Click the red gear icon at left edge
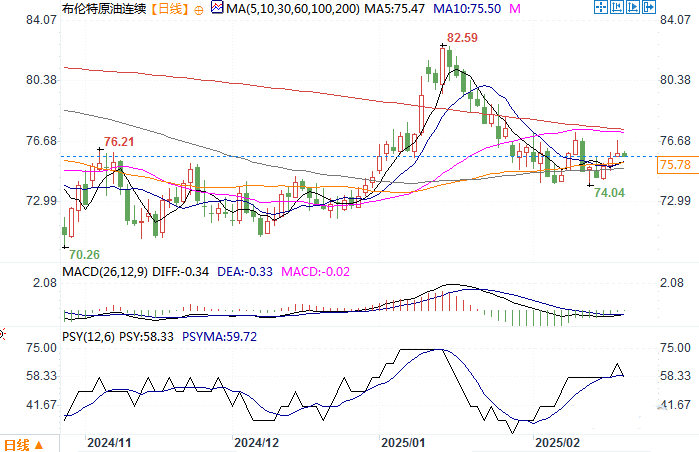 click(x=2, y=334)
